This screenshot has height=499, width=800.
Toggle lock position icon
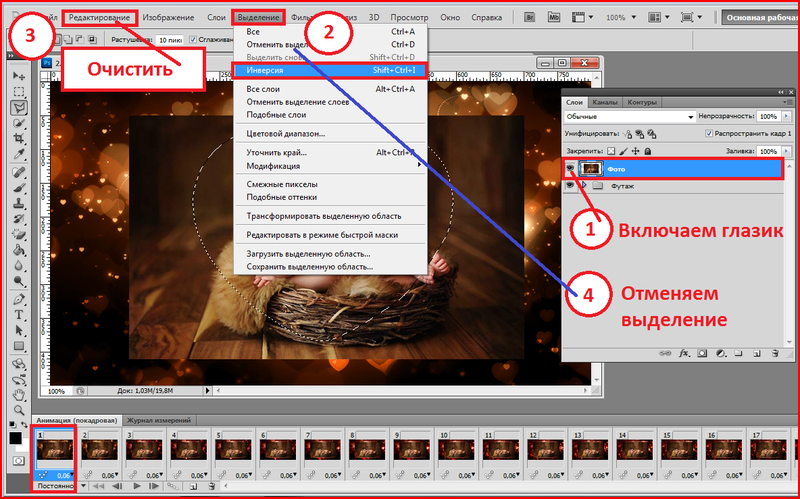click(636, 151)
